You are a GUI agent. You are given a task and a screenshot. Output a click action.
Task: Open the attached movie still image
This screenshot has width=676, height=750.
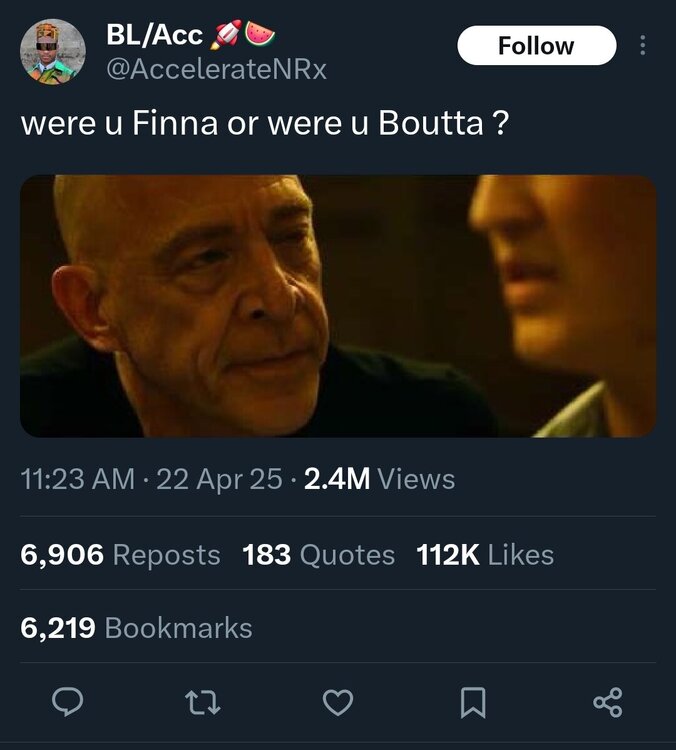(x=338, y=306)
